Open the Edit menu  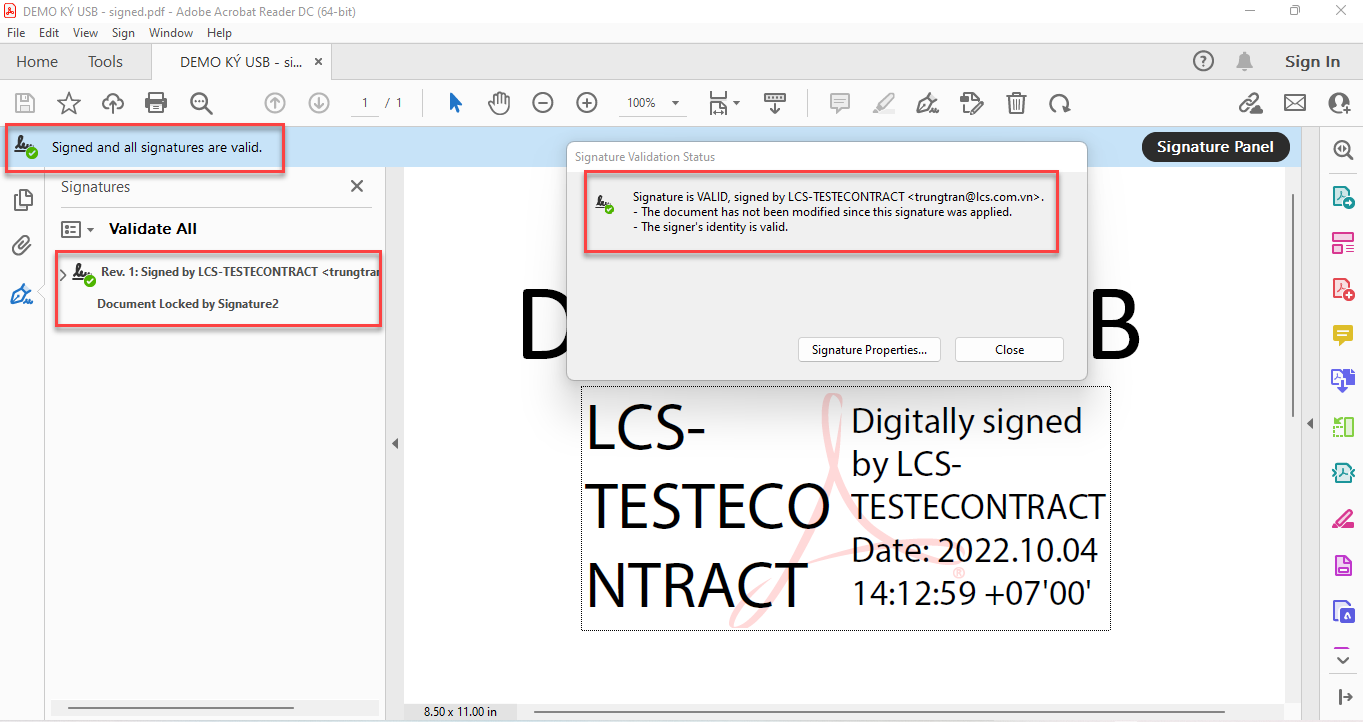pyautogui.click(x=49, y=33)
